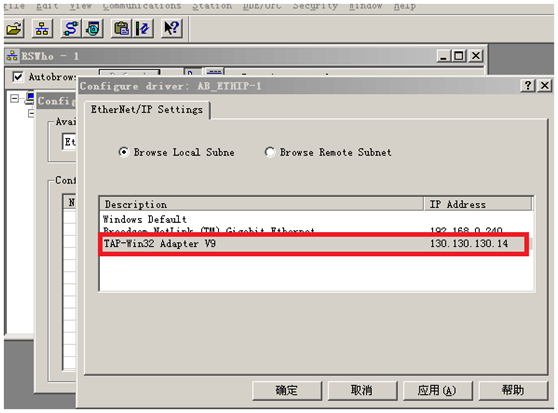This screenshot has width=558, height=413.
Task: Open the Communications menu
Action: (x=142, y=6)
